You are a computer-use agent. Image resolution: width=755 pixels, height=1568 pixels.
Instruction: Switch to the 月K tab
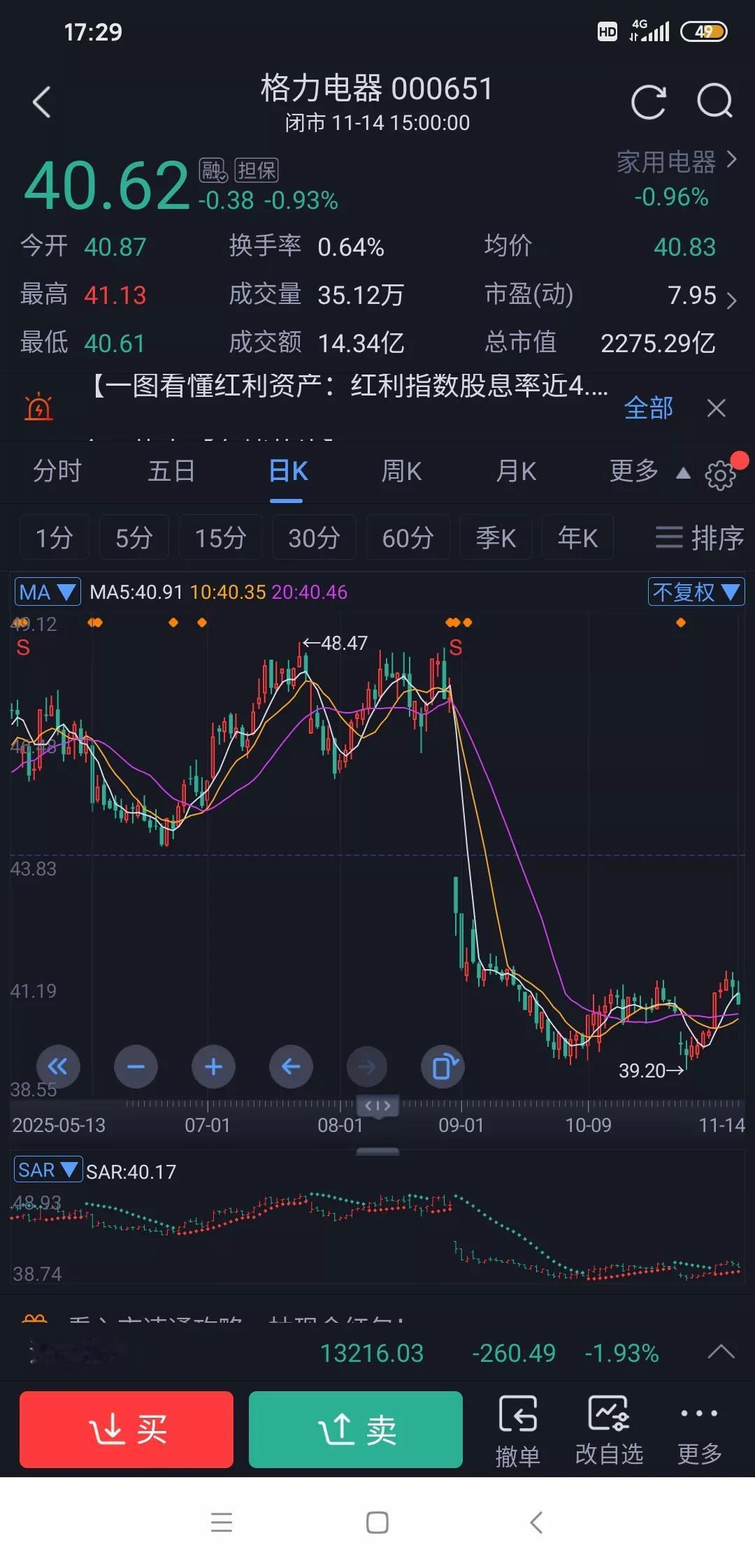[x=516, y=471]
